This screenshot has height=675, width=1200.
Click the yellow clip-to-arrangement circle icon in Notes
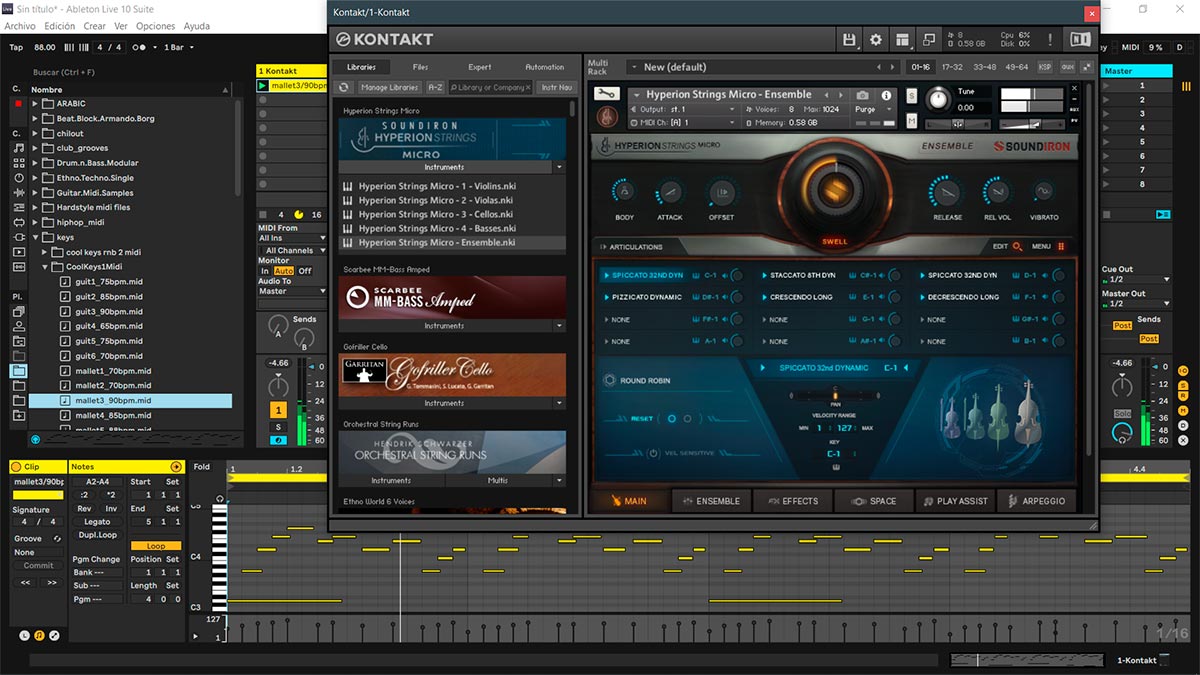pos(177,467)
